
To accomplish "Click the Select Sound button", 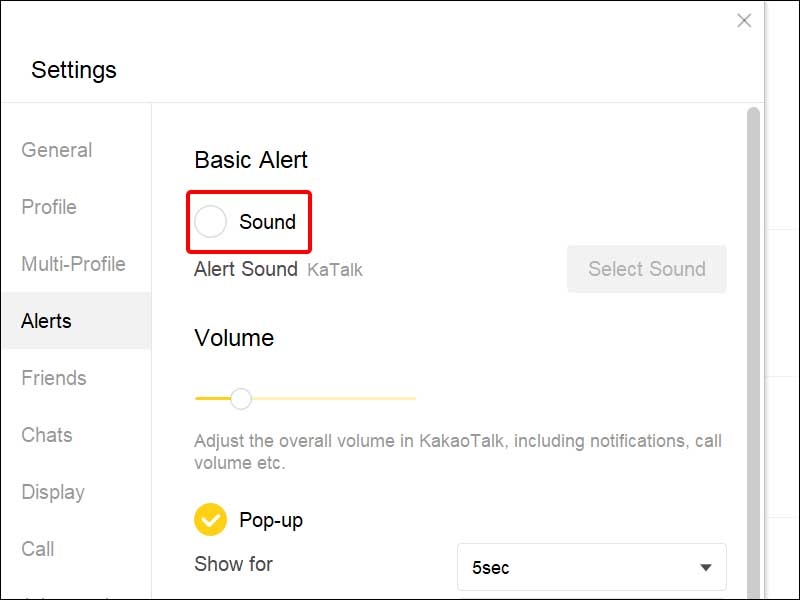I will click(646, 269).
